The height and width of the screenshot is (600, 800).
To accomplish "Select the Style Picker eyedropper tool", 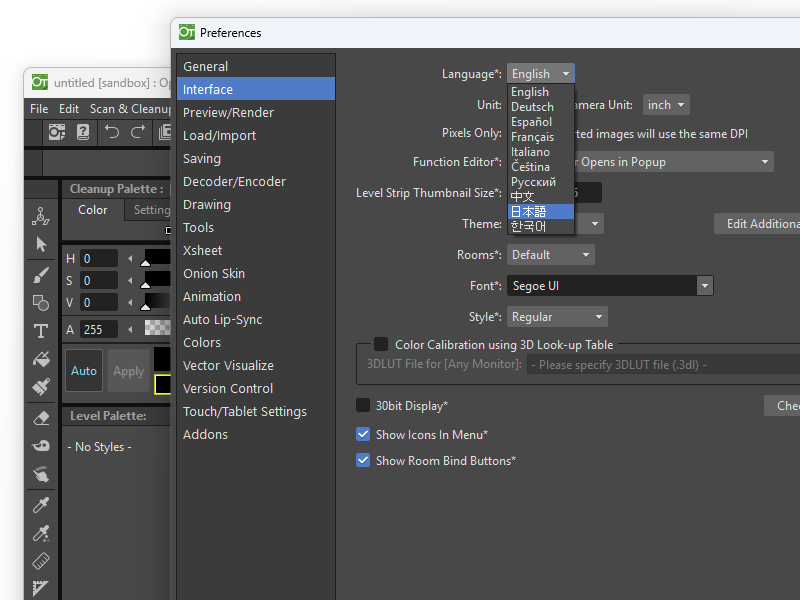I will pos(41,505).
